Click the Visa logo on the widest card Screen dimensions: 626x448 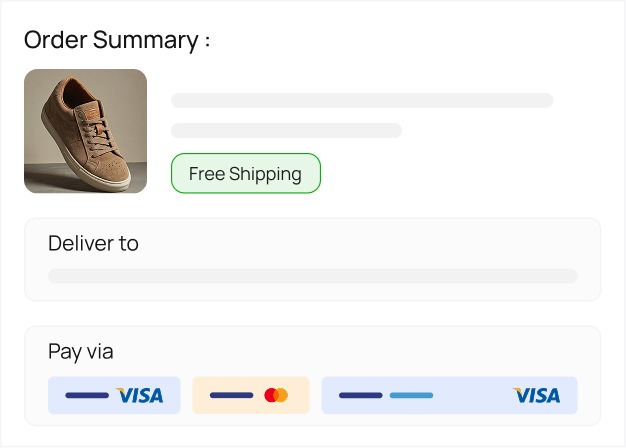pyautogui.click(x=536, y=396)
